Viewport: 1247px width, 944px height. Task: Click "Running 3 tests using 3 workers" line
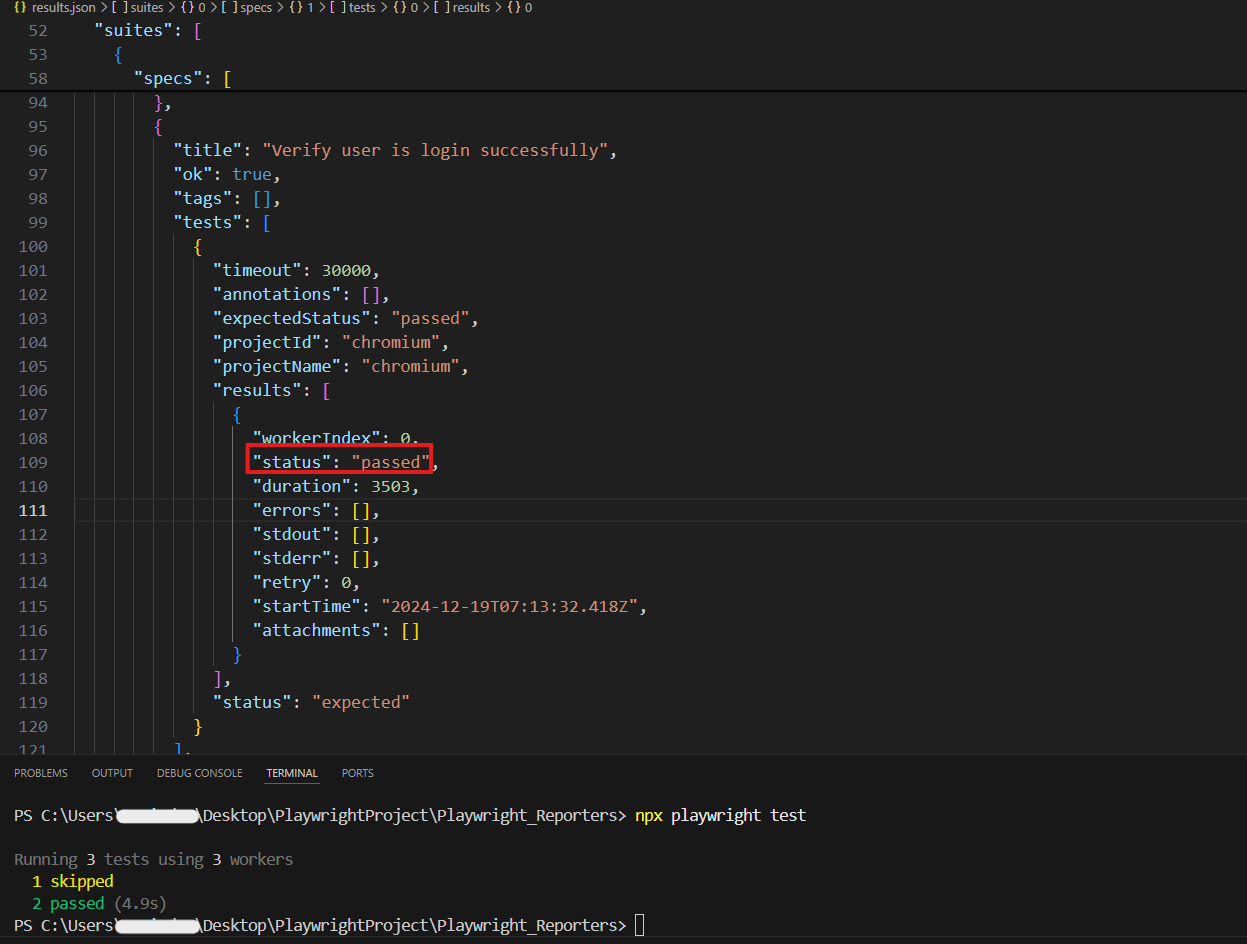pyautogui.click(x=154, y=859)
